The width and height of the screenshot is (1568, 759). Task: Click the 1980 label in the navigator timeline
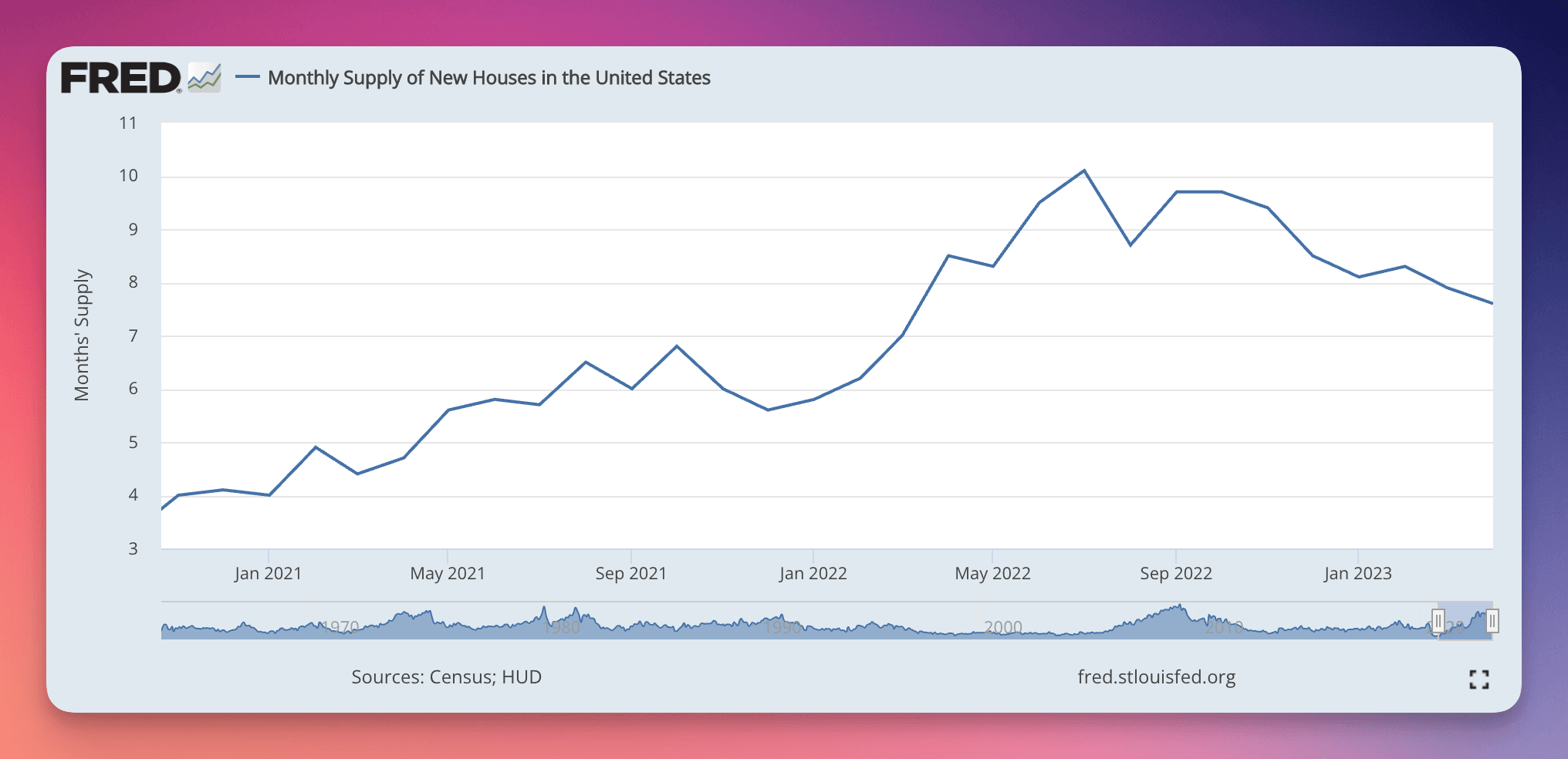[x=561, y=628]
